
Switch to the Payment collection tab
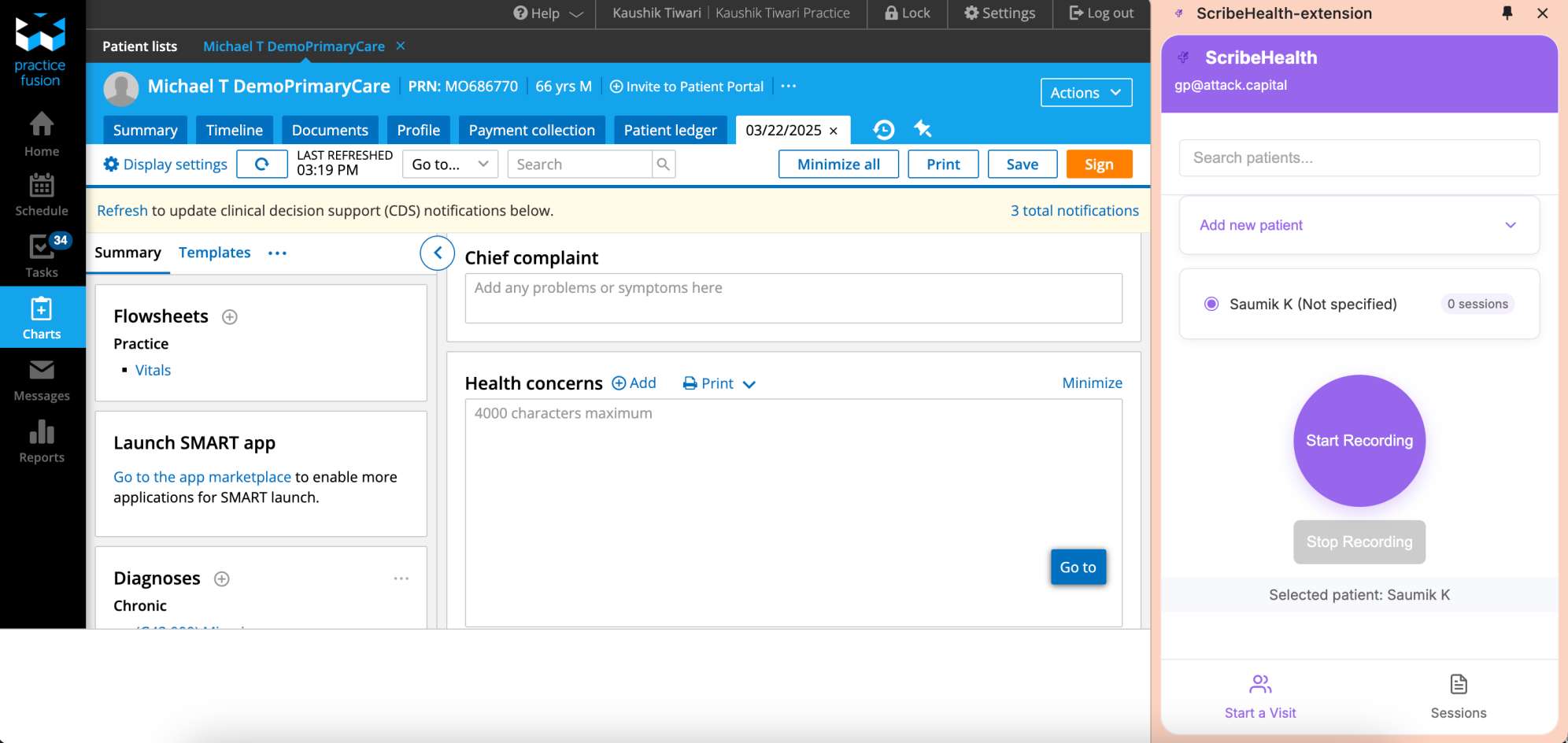coord(531,130)
